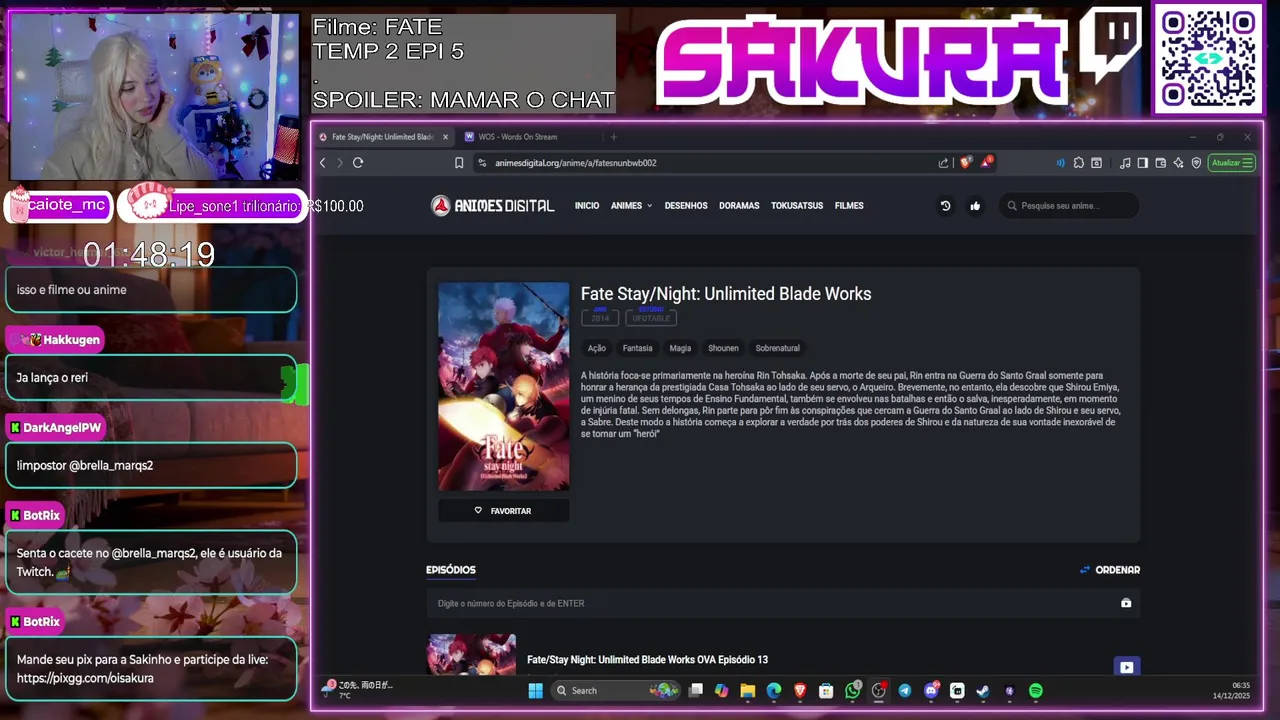
Task: Open Brave Shields lion icon
Action: pyautogui.click(x=965, y=163)
